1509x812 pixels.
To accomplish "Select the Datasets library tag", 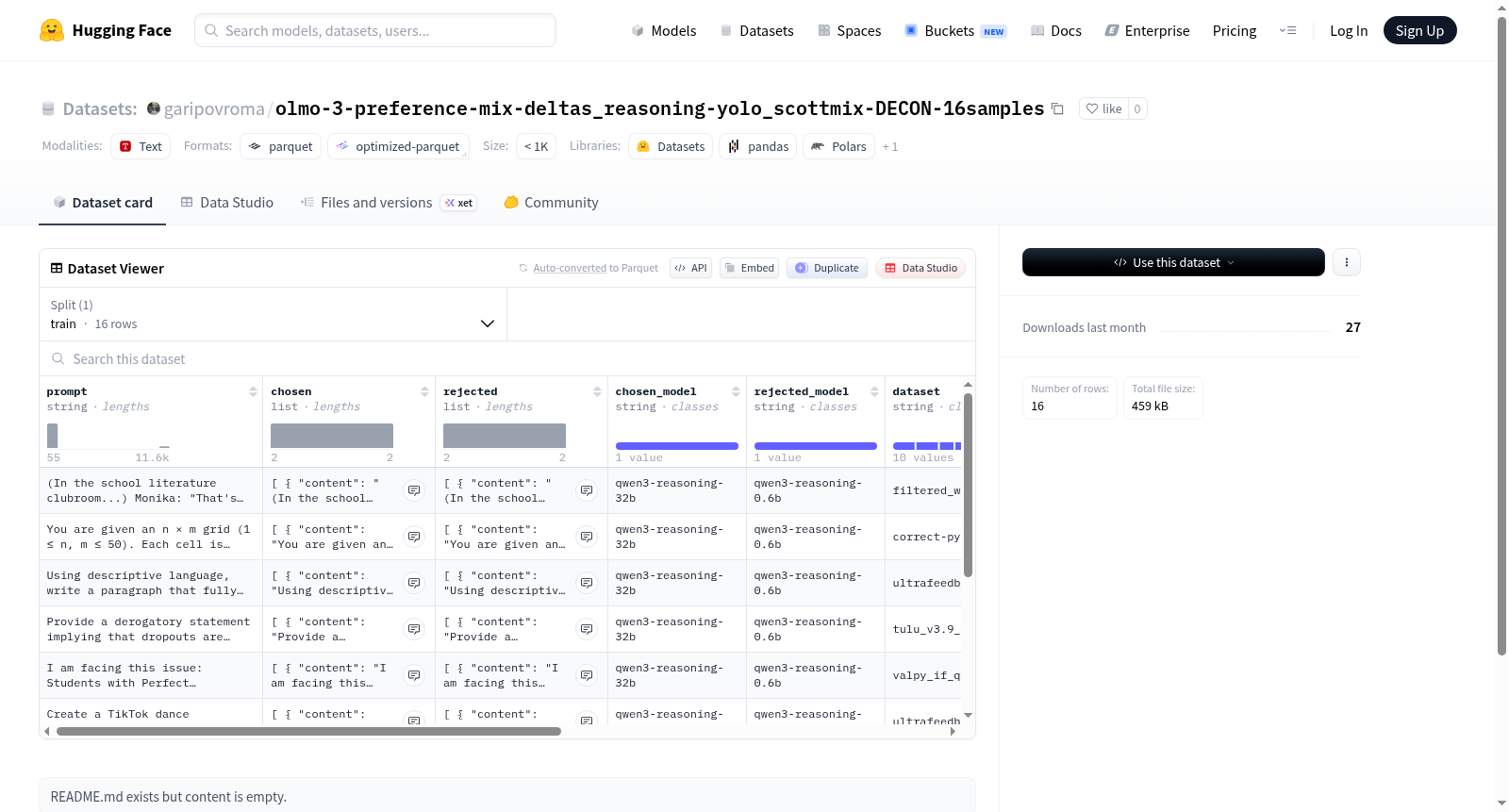I will point(672,146).
